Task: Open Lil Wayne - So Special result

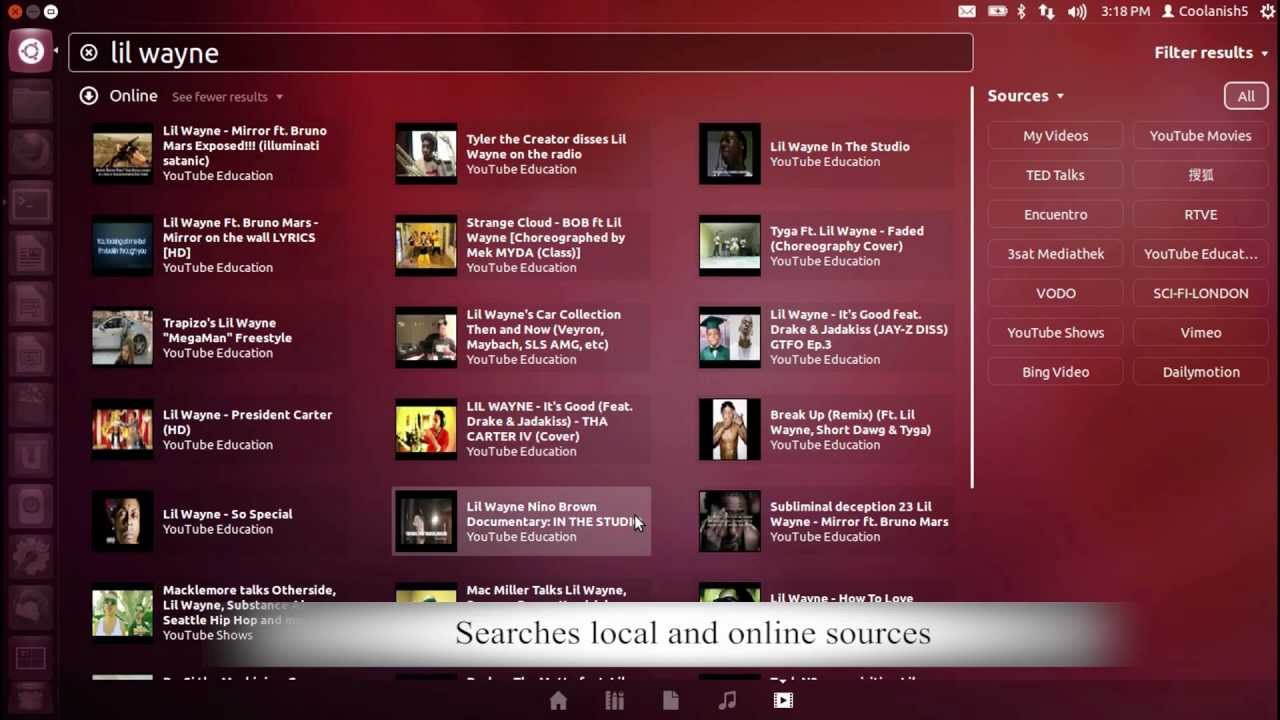Action: tap(217, 521)
